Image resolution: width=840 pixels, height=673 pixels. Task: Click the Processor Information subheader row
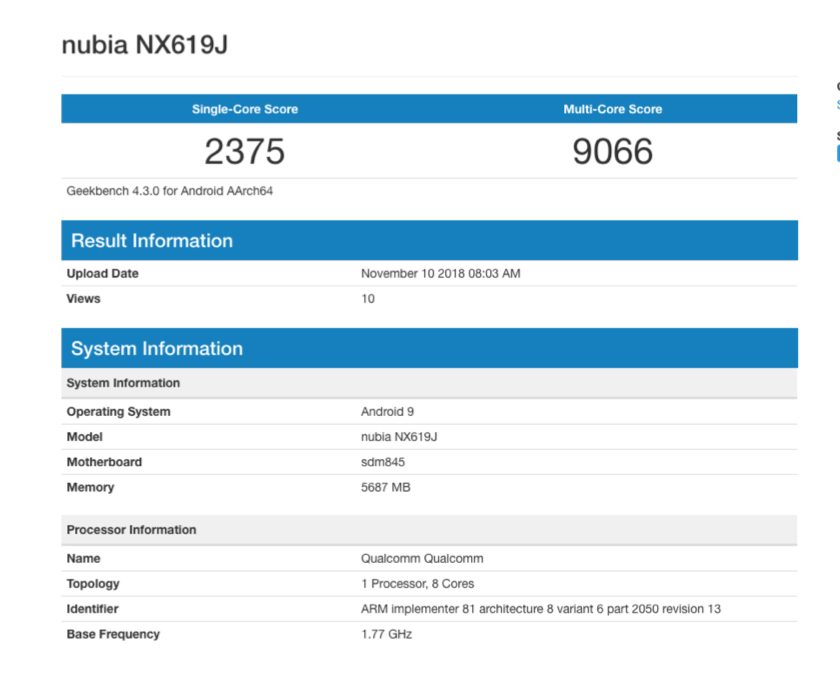[x=131, y=530]
